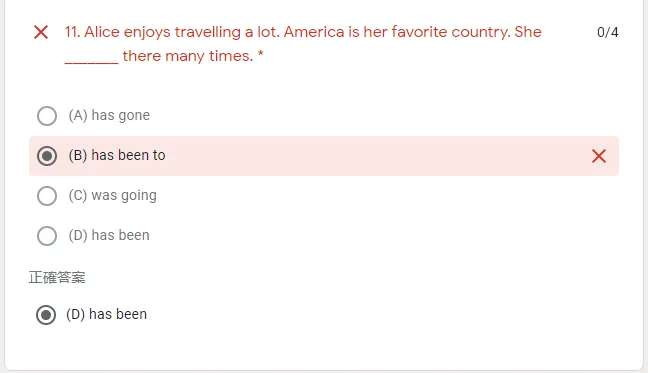Click the question number "11."
The width and height of the screenshot is (648, 373).
coord(72,32)
